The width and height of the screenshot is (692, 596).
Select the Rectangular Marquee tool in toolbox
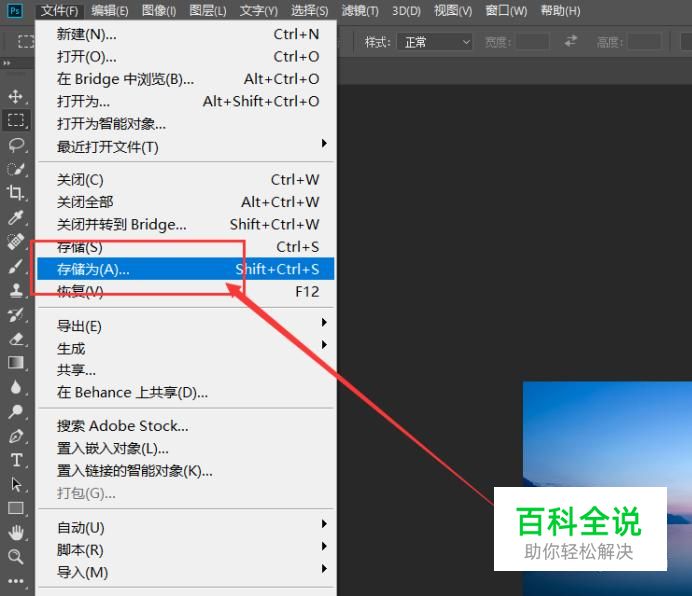16,120
